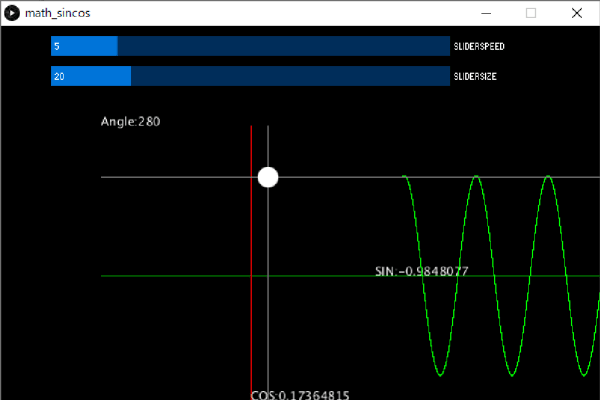Click the white circle on the vertical line
Viewport: 600px width, 400px height.
pyautogui.click(x=268, y=177)
